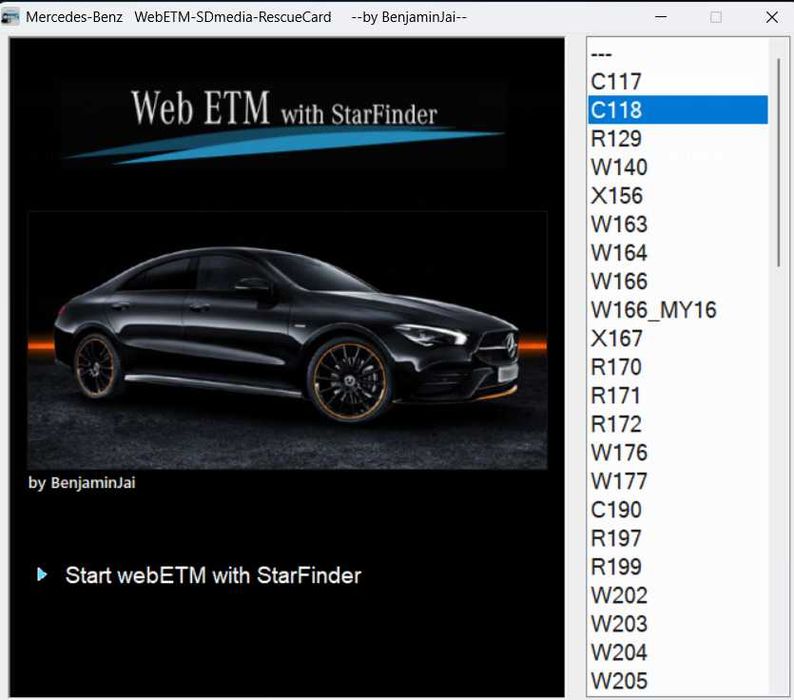This screenshot has width=794, height=700.
Task: Close the WebETM window
Action: pyautogui.click(x=772, y=17)
